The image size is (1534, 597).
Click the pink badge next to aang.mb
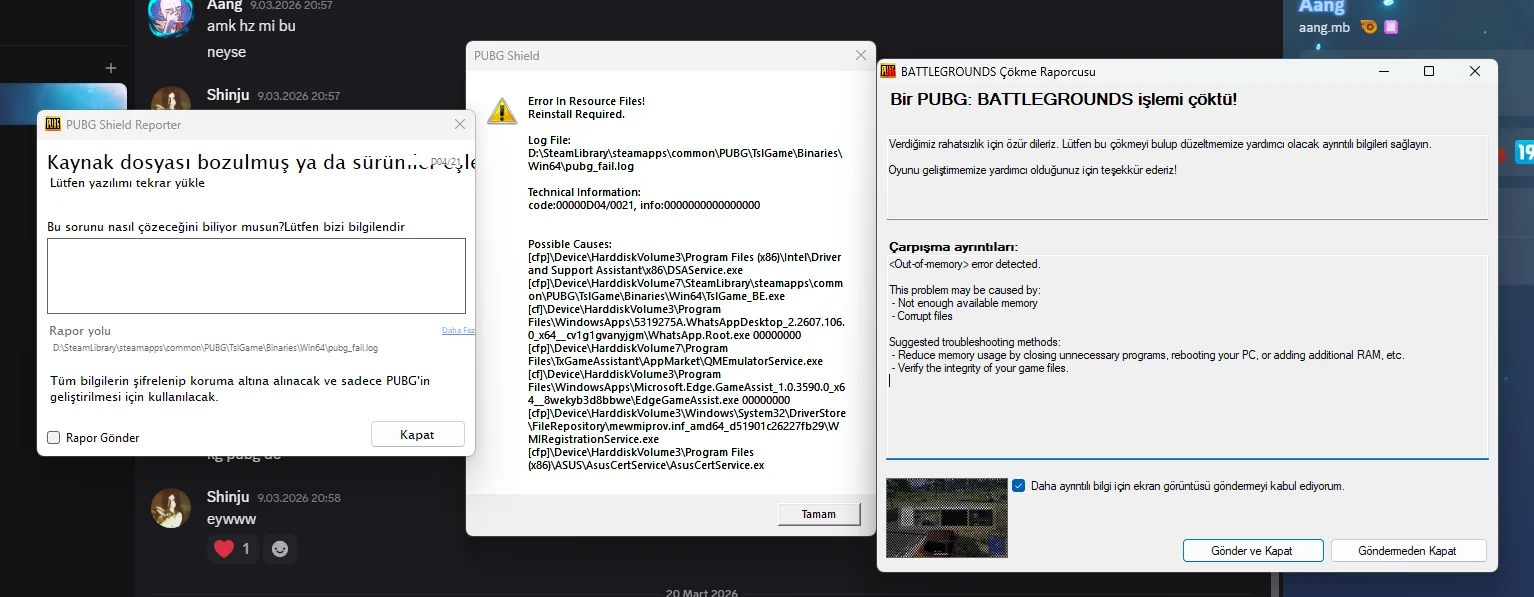(x=1391, y=27)
